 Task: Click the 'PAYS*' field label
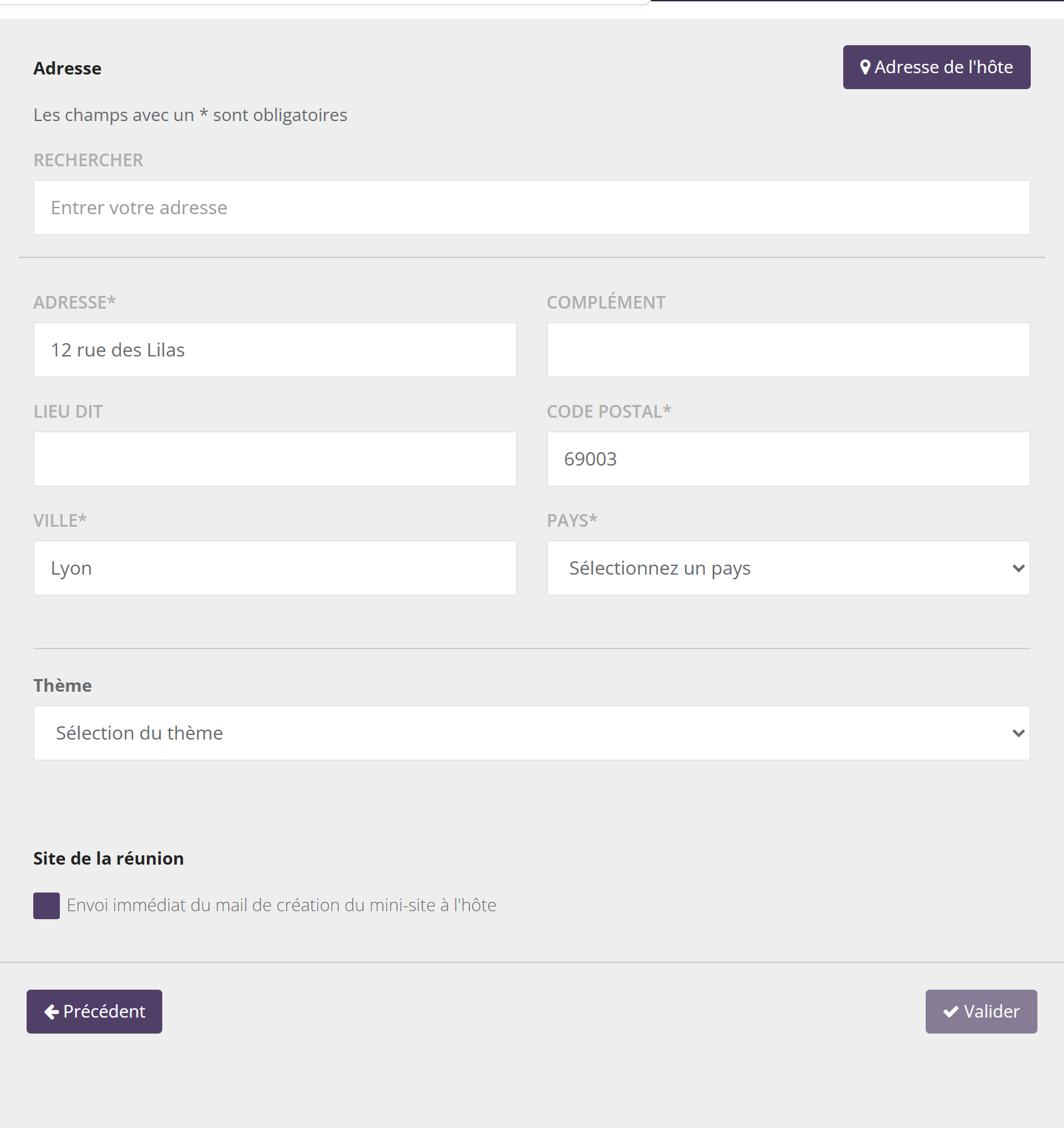coord(572,521)
